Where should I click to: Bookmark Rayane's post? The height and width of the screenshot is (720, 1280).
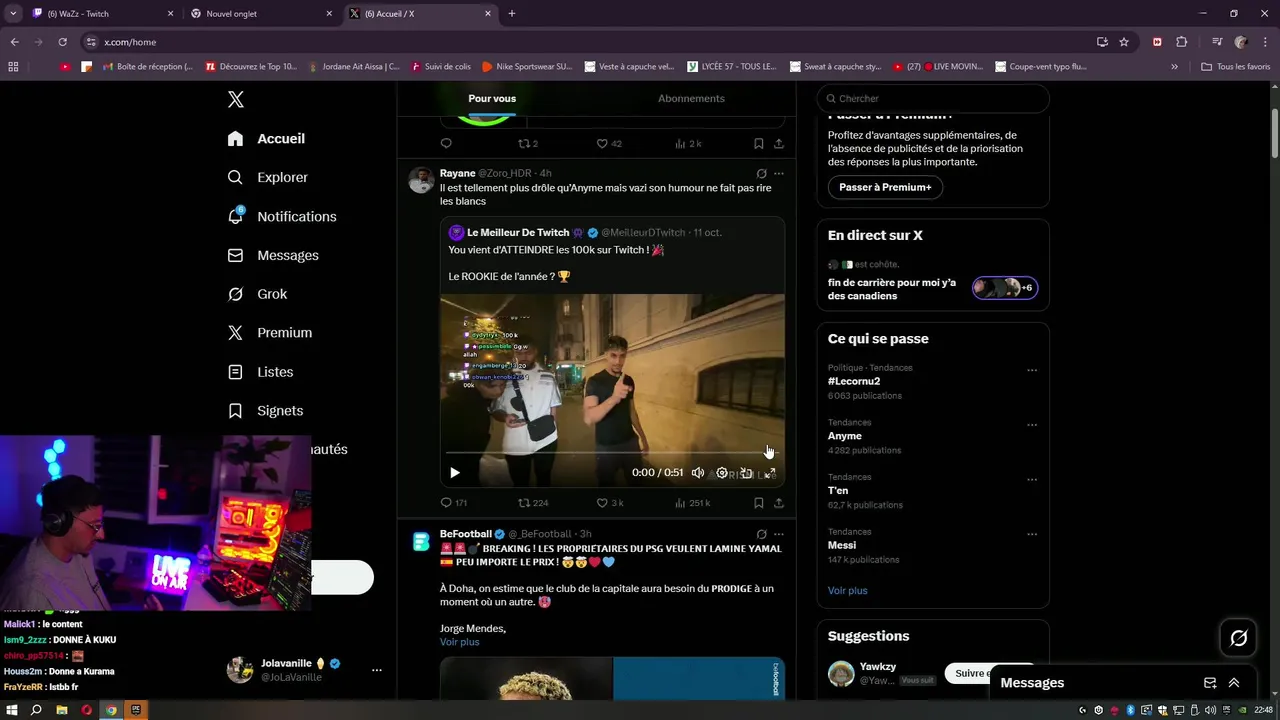click(759, 503)
